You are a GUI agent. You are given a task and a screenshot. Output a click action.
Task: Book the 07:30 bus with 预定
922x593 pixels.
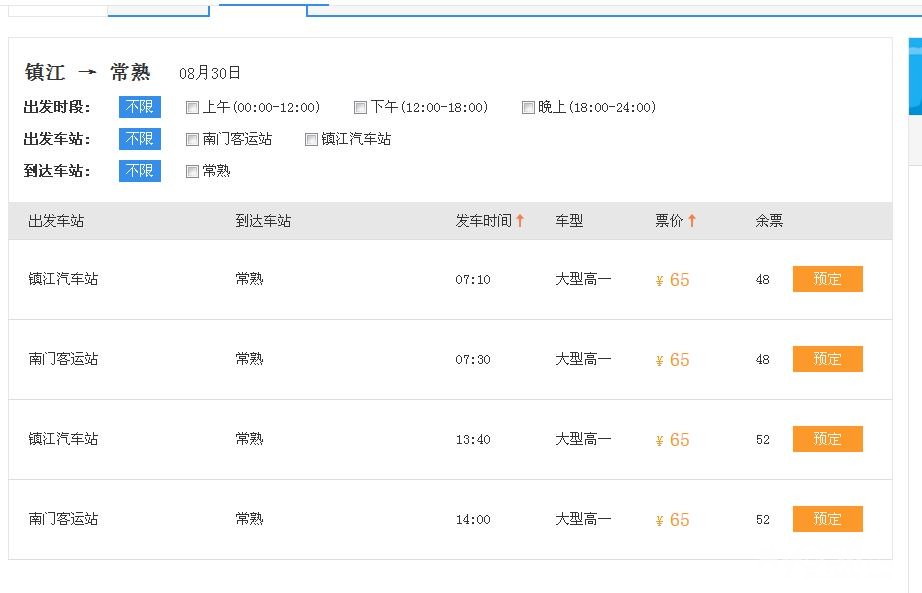click(827, 359)
